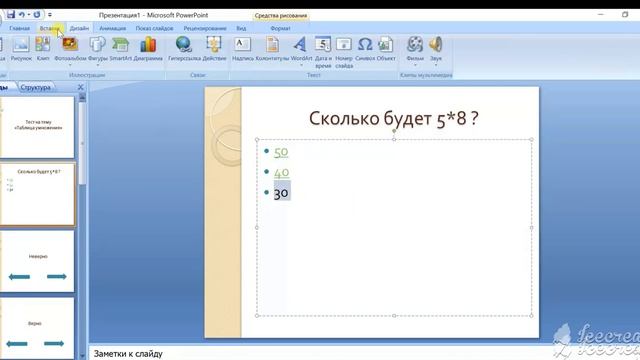Click the green rotation handle above text box
Image resolution: width=640 pixels, height=360 pixels.
pos(394,131)
